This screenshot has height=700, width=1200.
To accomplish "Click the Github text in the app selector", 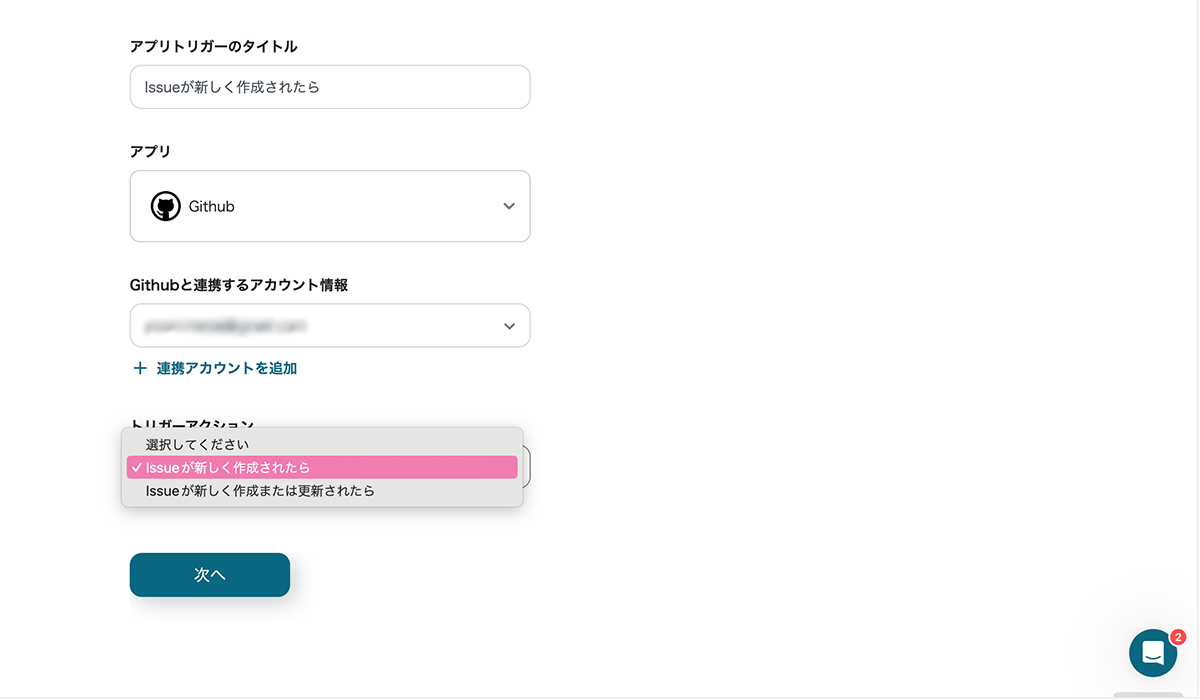I will 211,206.
